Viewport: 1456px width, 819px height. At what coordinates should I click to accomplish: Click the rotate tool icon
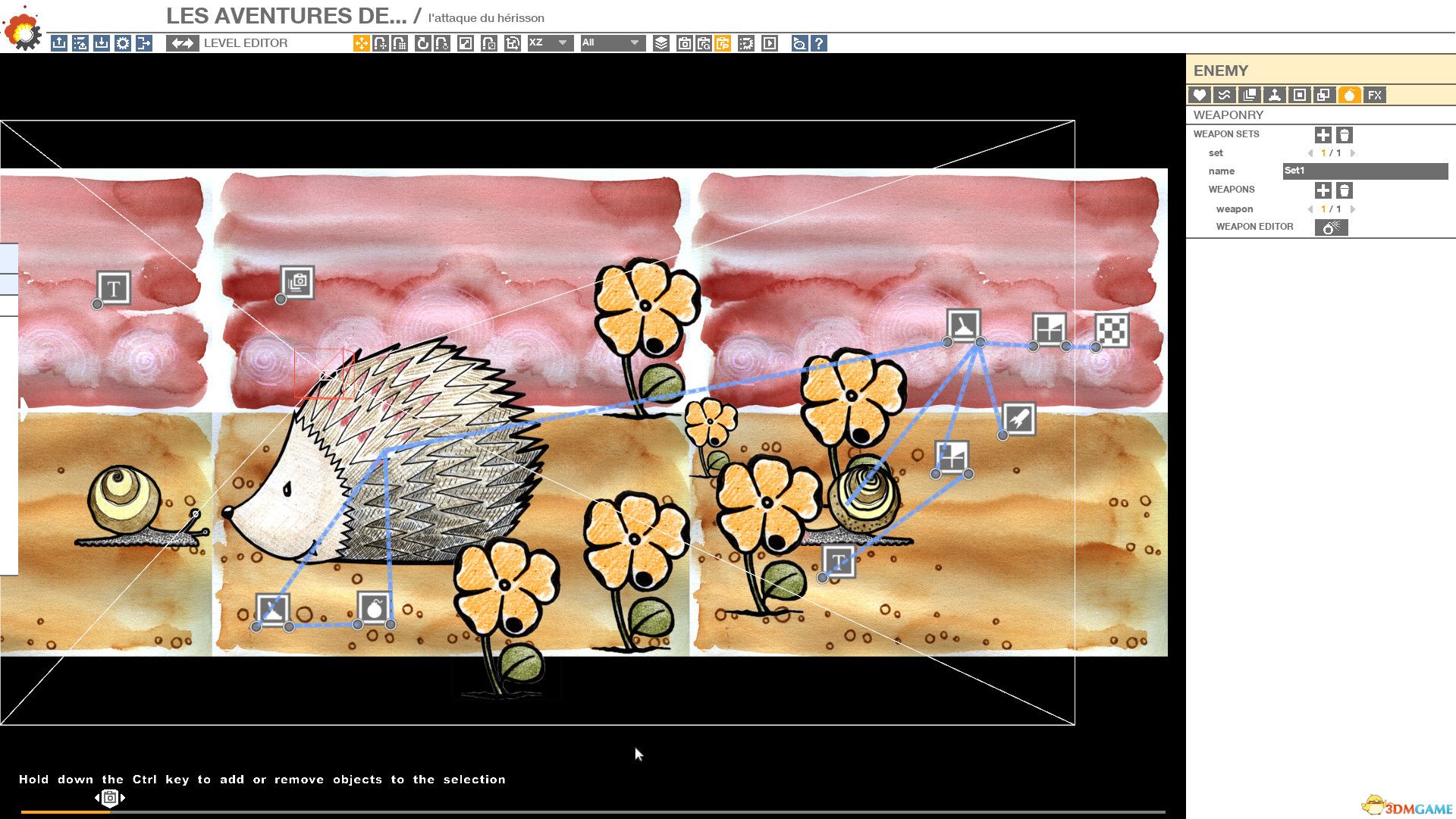[x=424, y=44]
